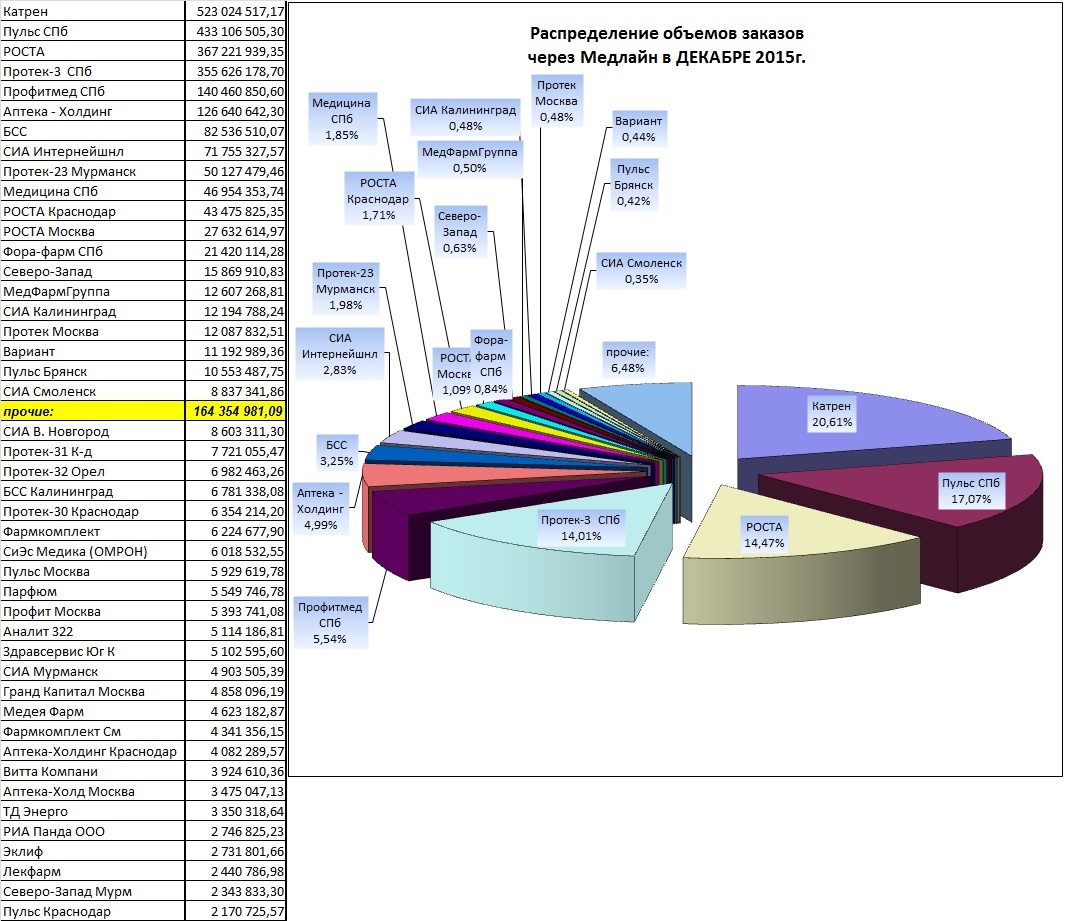1067x921 pixels.
Task: Click the table cell 'Протек-31 К-д'
Action: pyautogui.click(x=93, y=451)
